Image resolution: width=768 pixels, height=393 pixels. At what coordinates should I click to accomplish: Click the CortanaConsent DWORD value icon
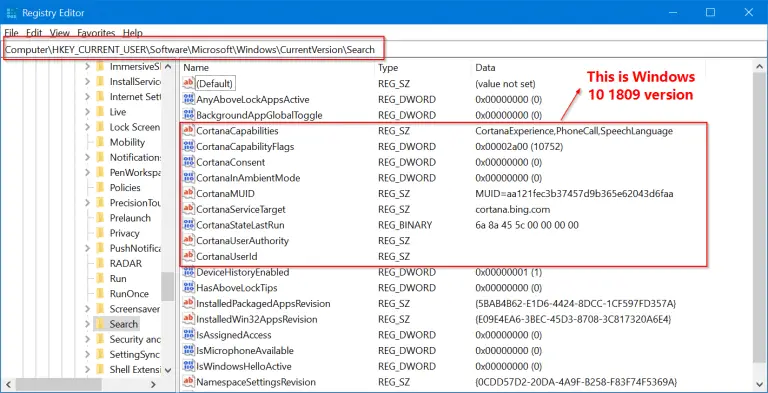coord(189,162)
